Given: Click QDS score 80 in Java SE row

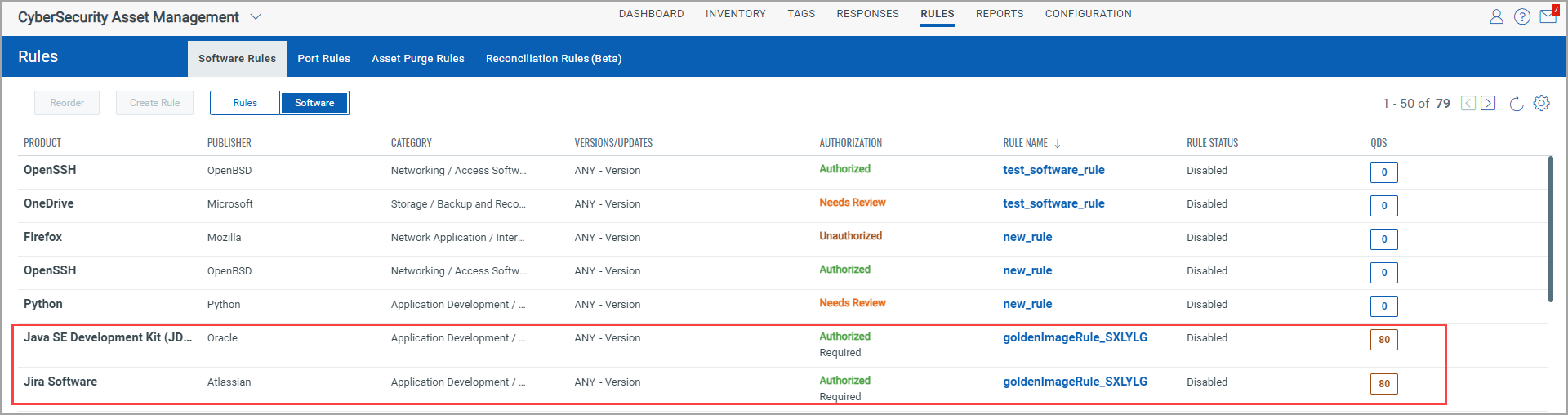Looking at the screenshot, I should coord(1384,340).
